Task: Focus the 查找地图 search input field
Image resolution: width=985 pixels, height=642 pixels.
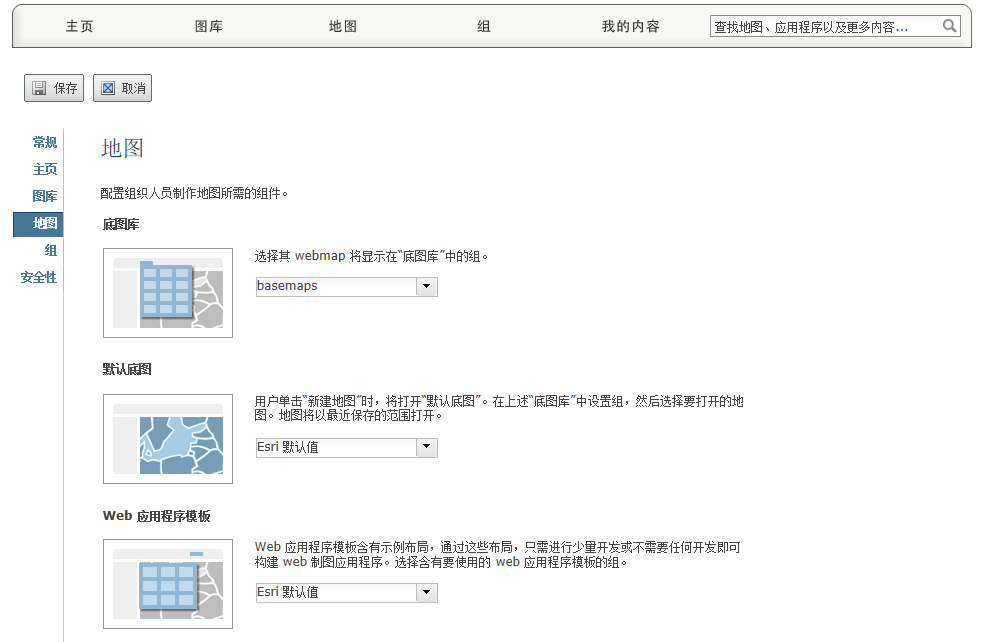Action: pyautogui.click(x=823, y=27)
